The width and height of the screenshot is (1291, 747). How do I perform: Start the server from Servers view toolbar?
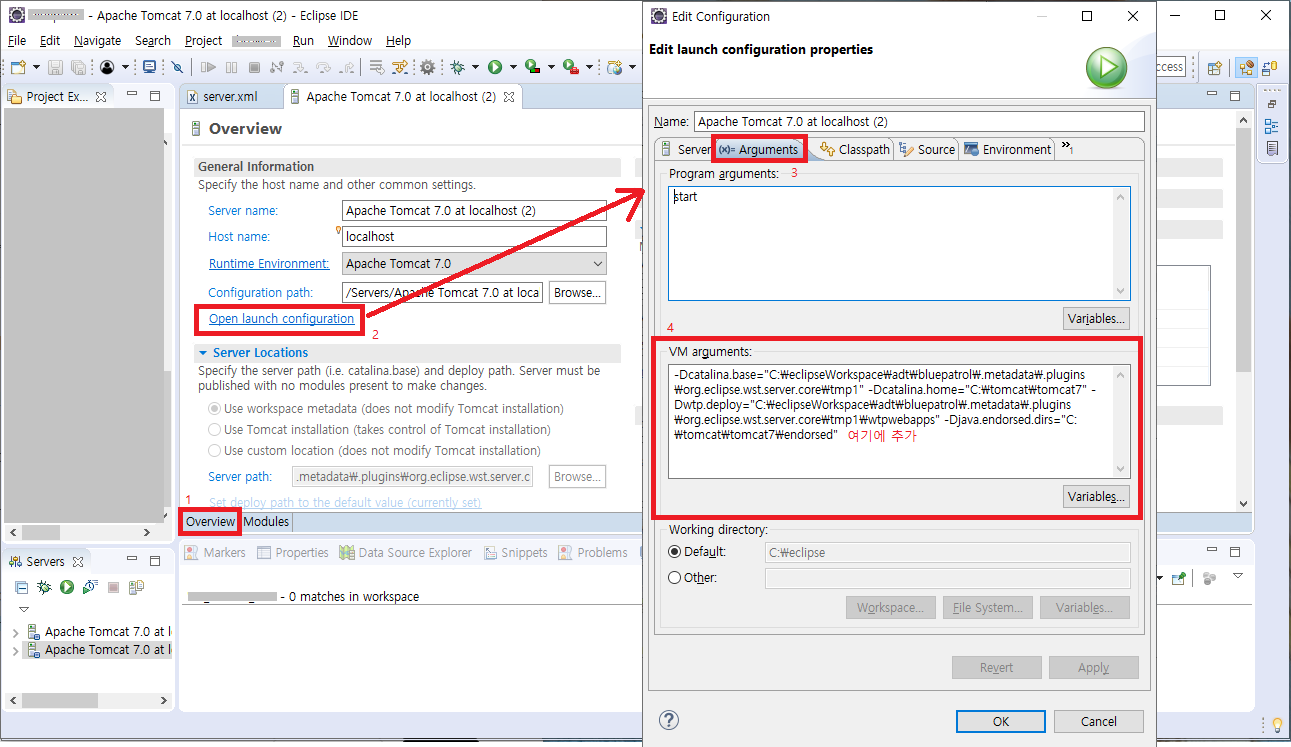[x=67, y=587]
